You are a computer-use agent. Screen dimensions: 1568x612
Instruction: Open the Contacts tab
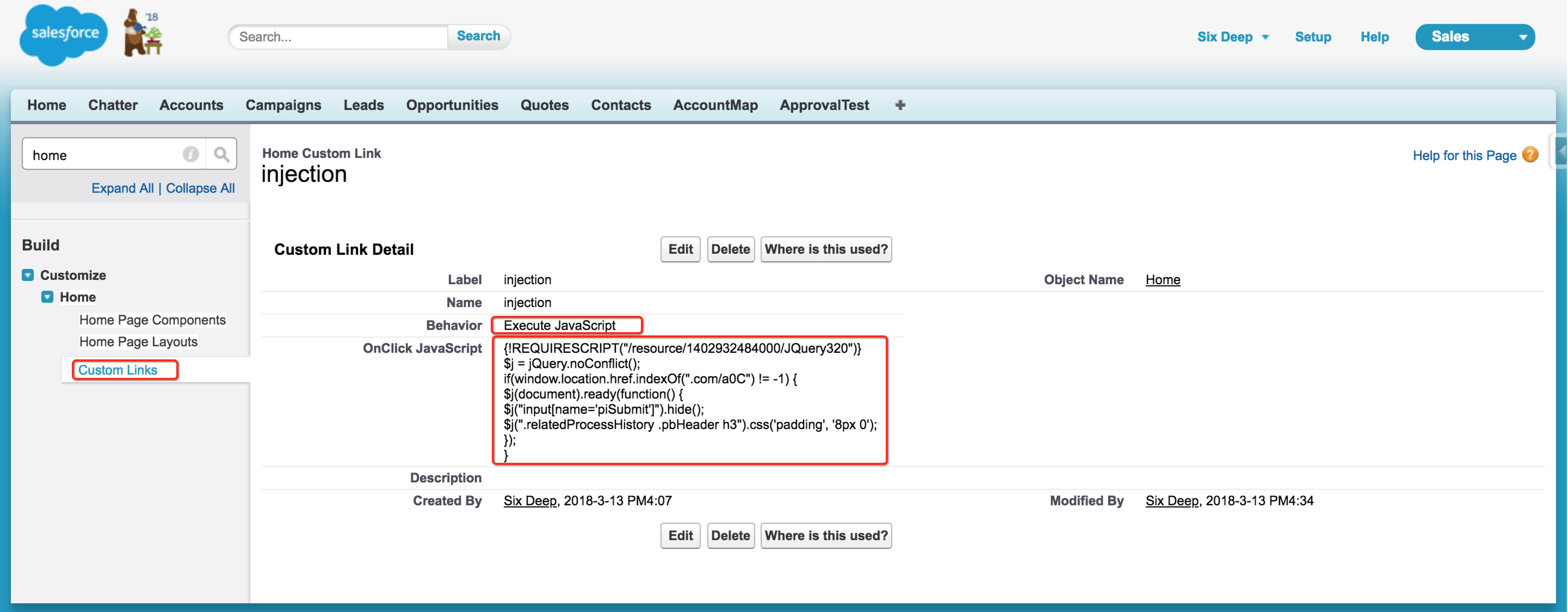[621, 105]
